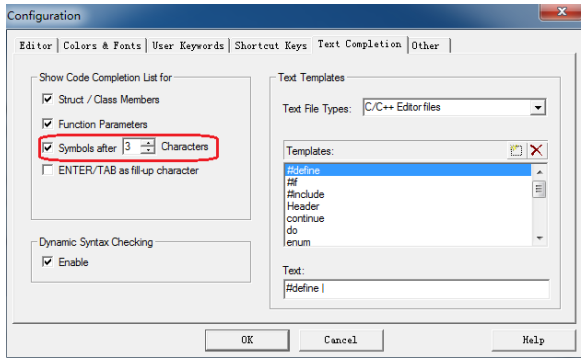
Task: Disable Dynamic Syntax Checking Enable checkbox
Action: coord(47,262)
